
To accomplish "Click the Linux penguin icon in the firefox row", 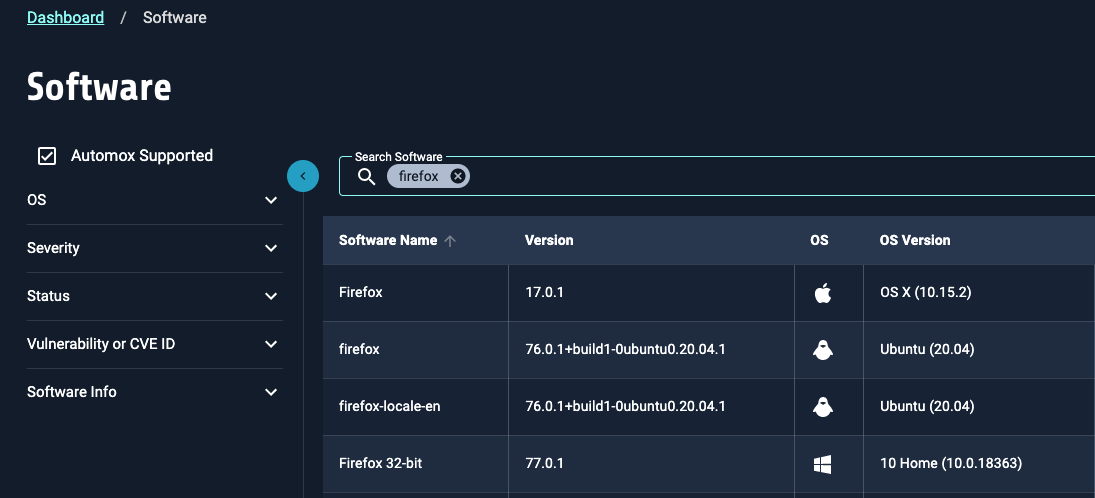I will (x=823, y=349).
